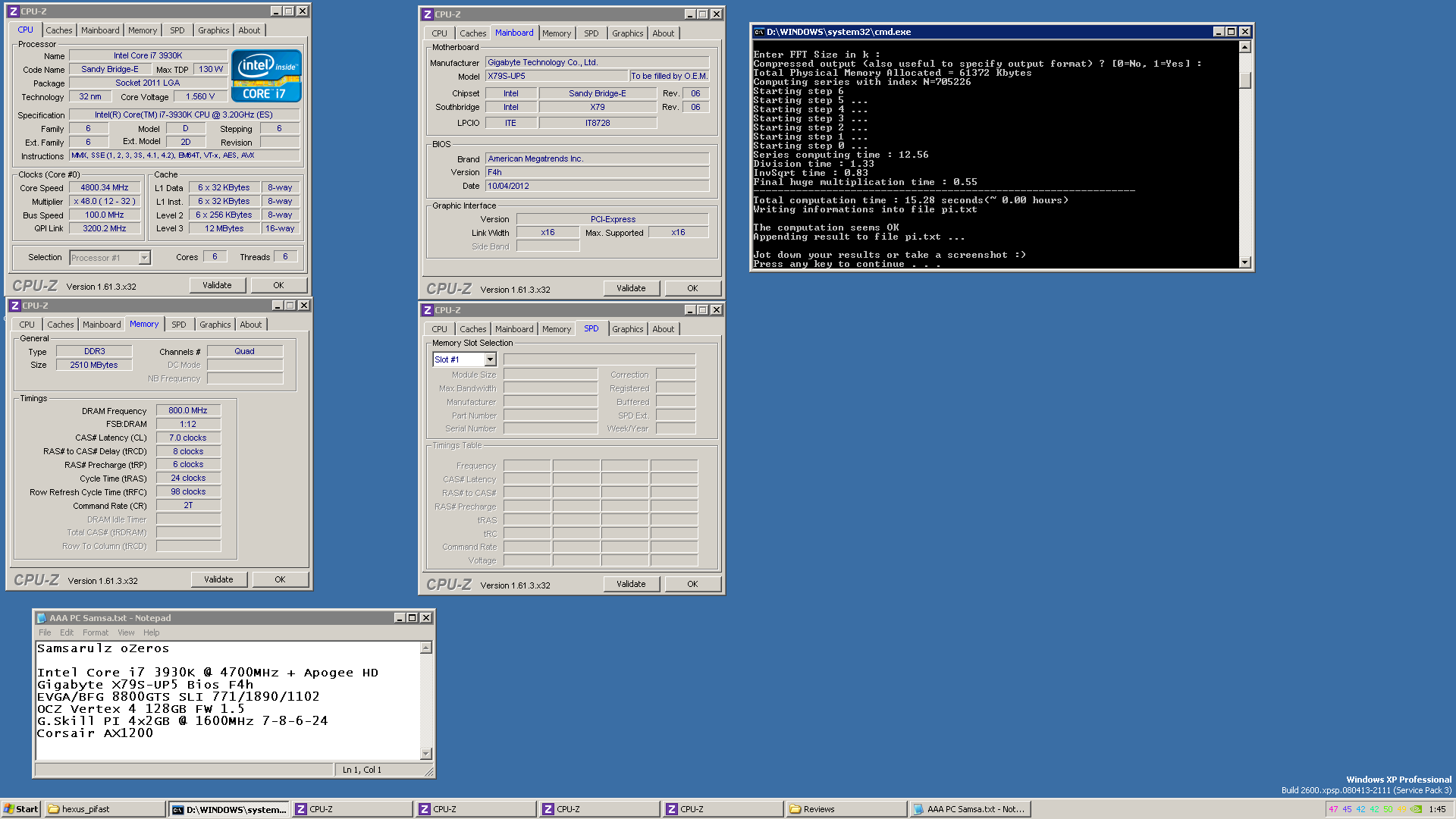1456x819 pixels.
Task: Click OK in Memory CPU-Z window
Action: point(280,579)
